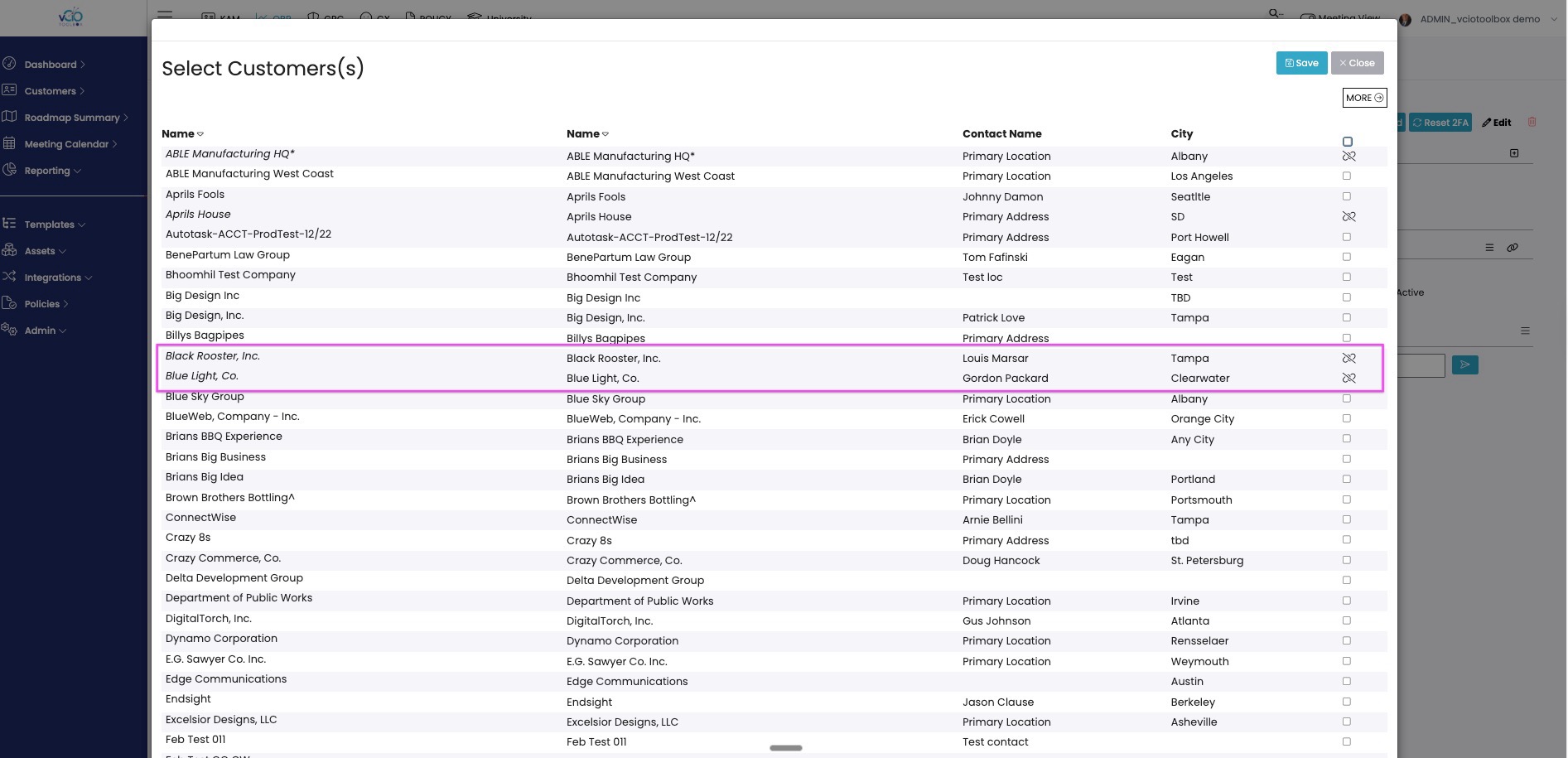Open the search icon in top bar
The width and height of the screenshot is (1568, 758).
click(1276, 14)
